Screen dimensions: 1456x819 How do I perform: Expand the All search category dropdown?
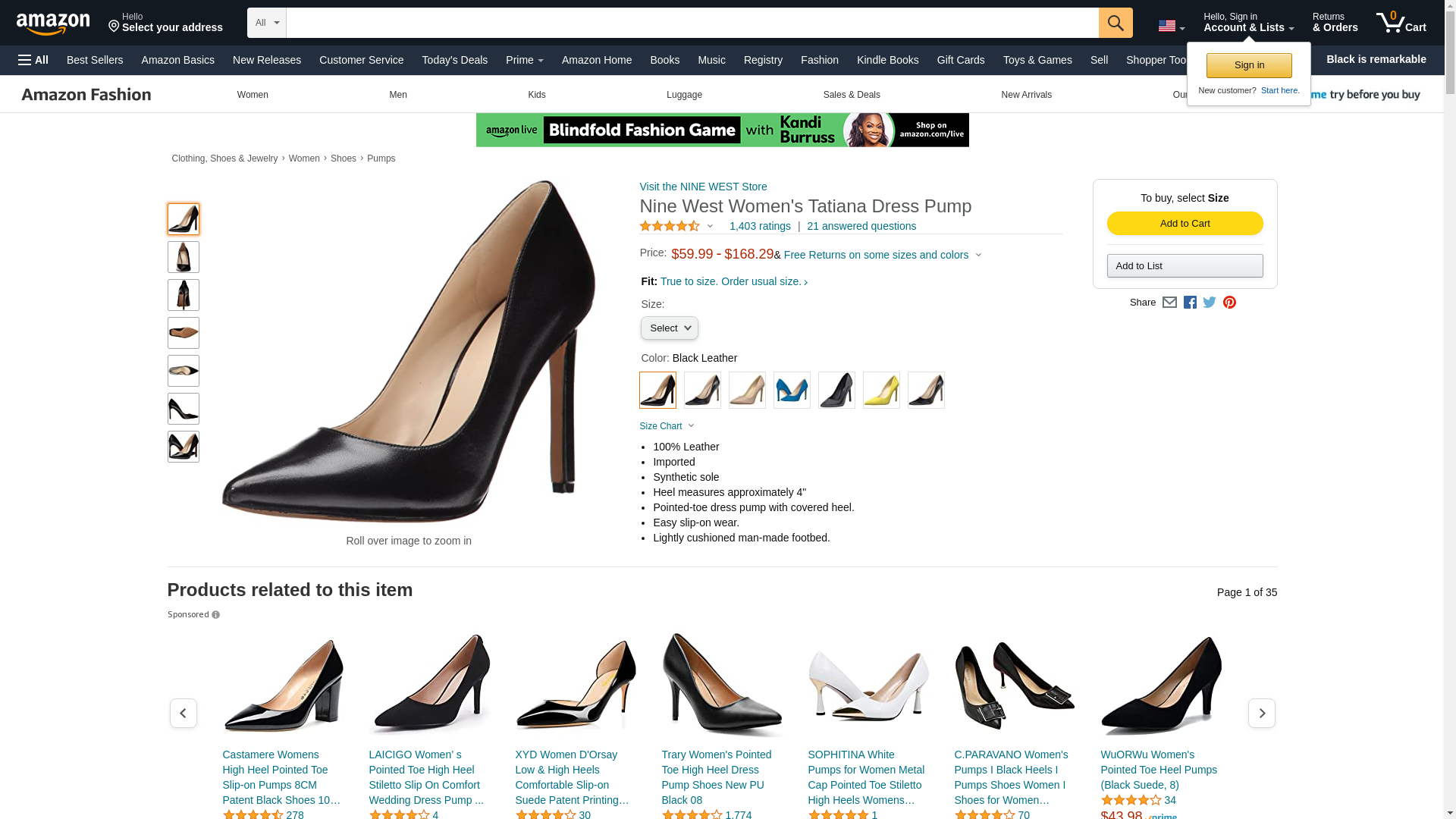coord(267,23)
